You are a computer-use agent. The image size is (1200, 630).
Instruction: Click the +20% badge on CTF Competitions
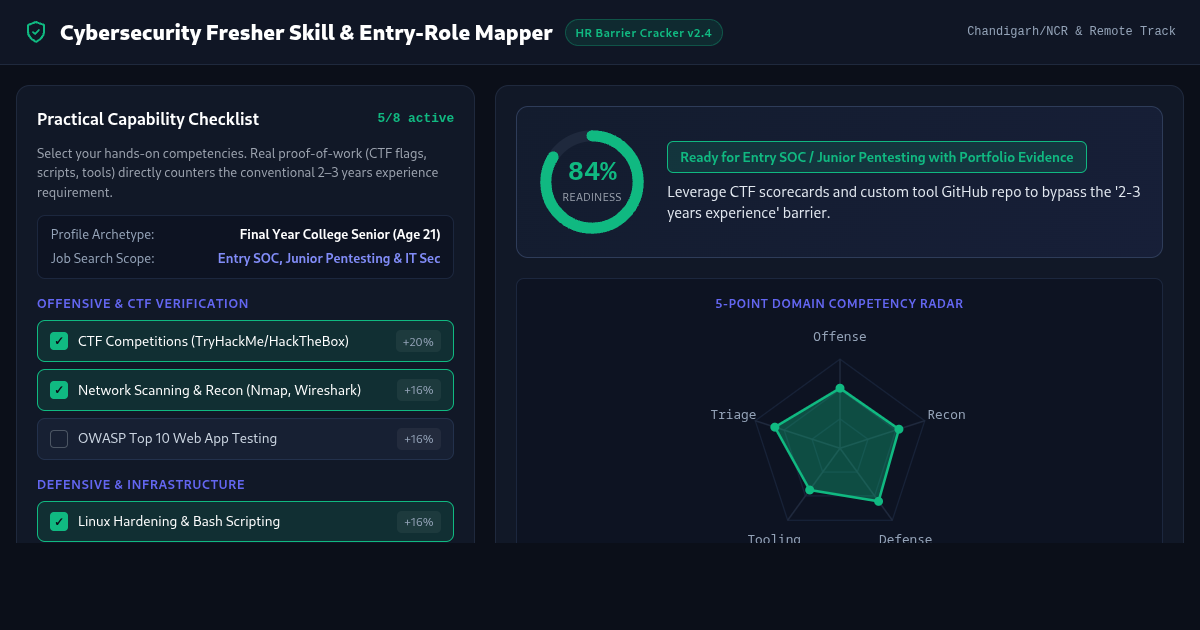click(418, 341)
